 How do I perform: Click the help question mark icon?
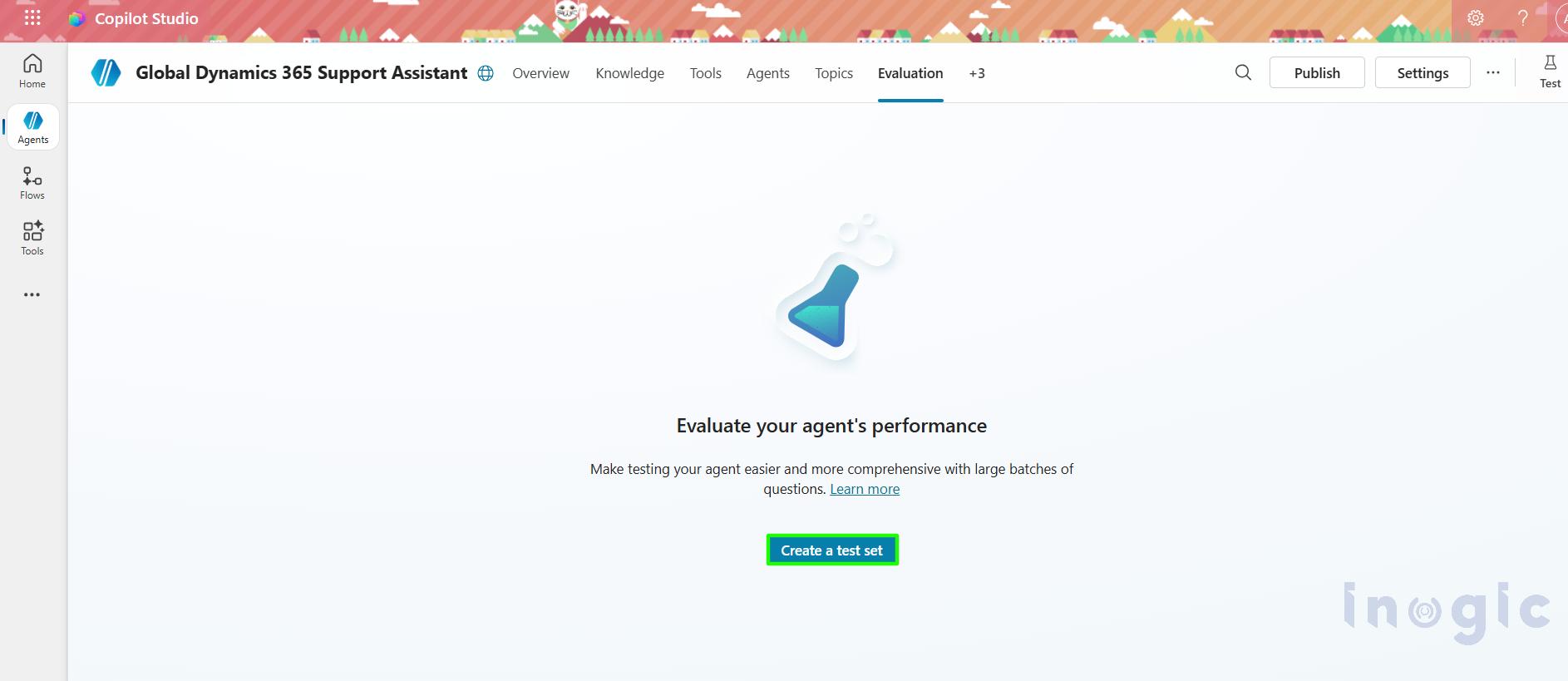1522,18
